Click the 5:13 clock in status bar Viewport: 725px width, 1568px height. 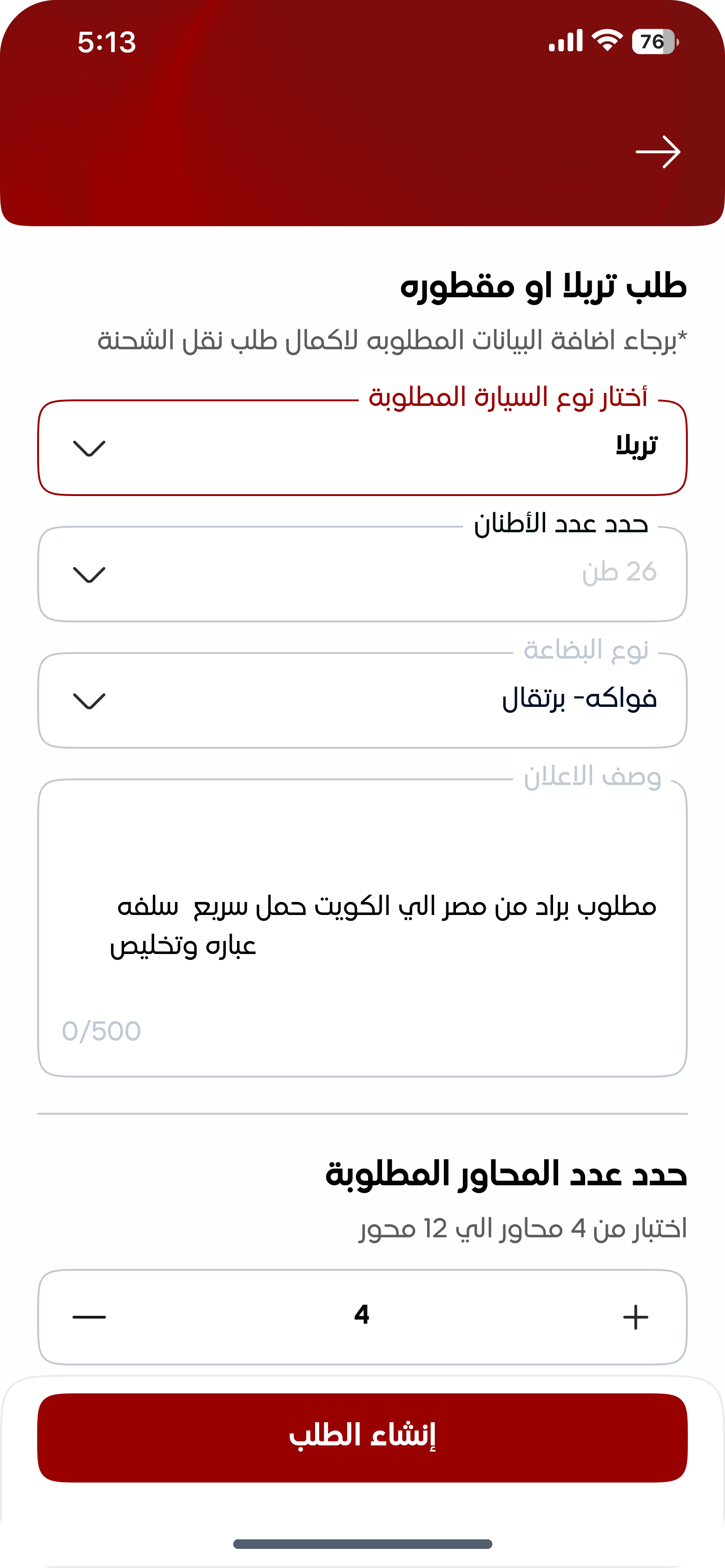pos(106,43)
